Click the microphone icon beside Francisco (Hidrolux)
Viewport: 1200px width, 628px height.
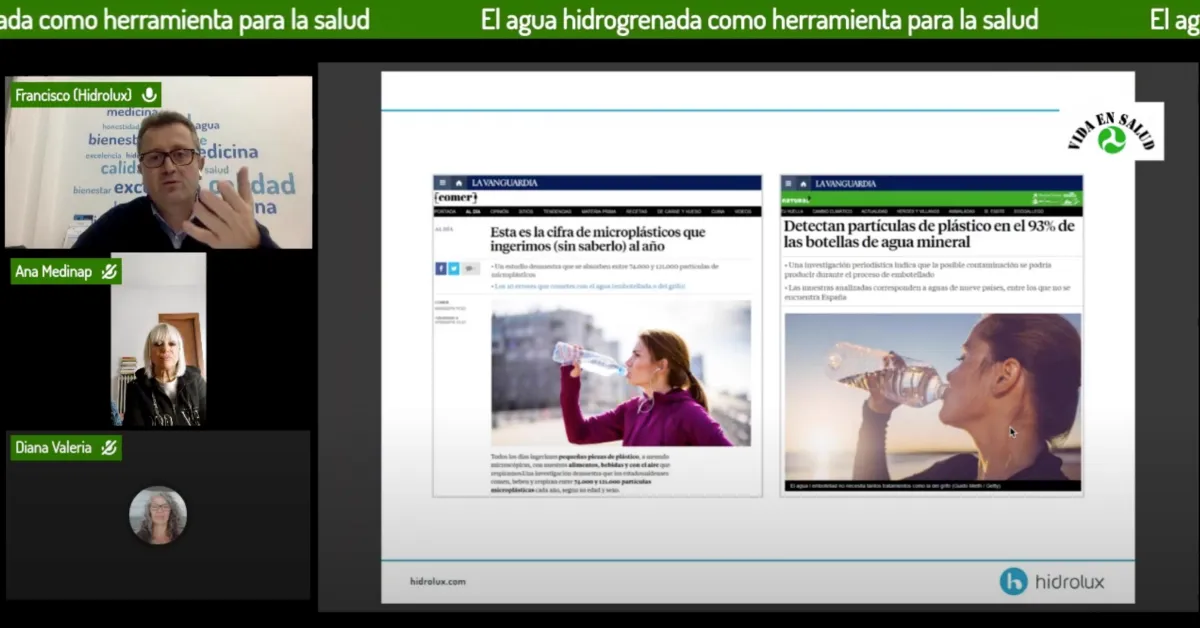(150, 95)
